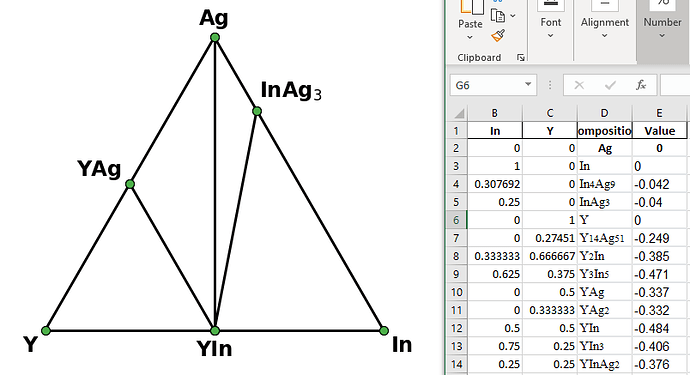Viewport: 690px width, 375px height.
Task: Click the value cell -0.484
Action: (659, 328)
